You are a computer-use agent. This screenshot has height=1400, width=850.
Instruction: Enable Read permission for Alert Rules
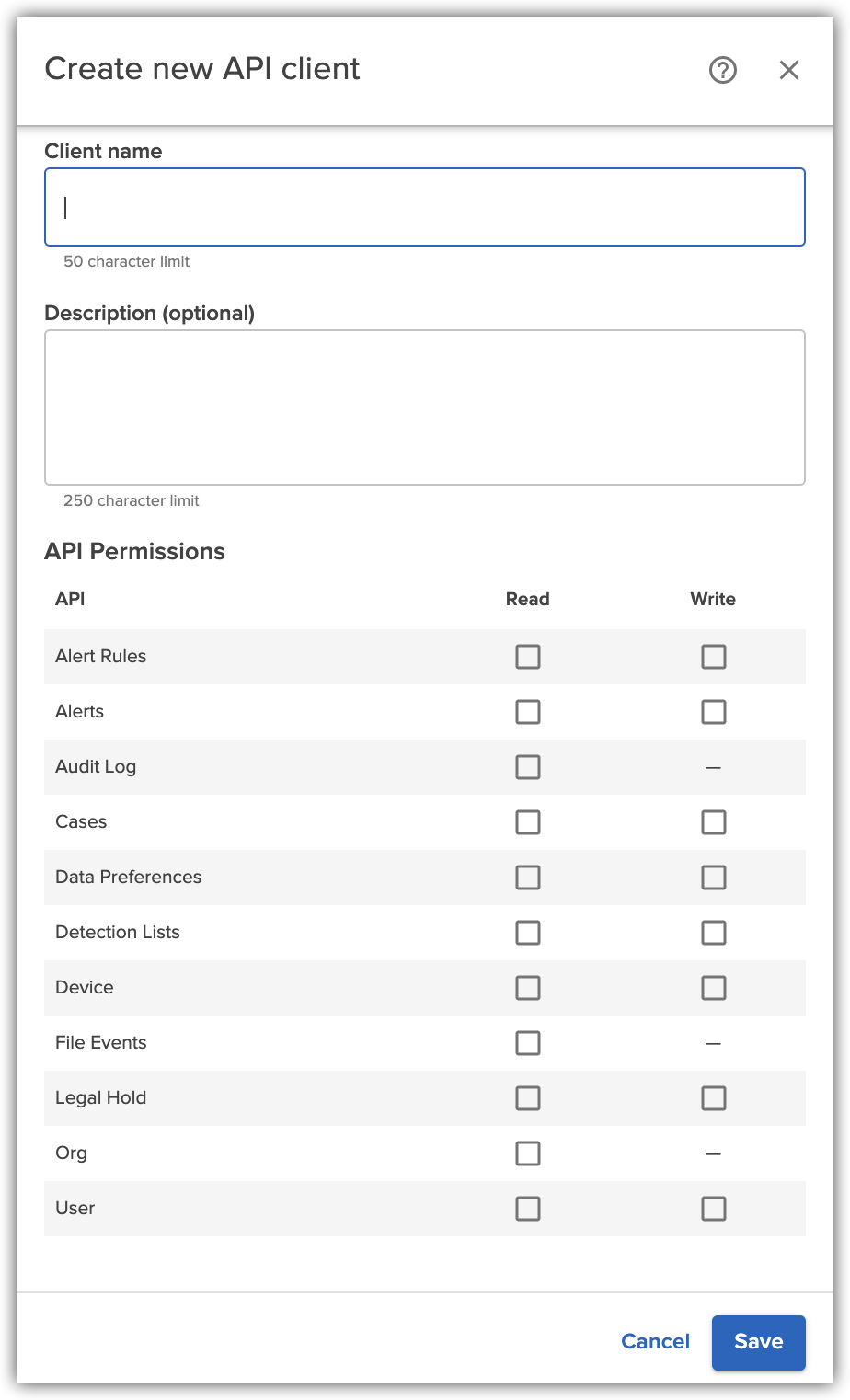click(528, 657)
